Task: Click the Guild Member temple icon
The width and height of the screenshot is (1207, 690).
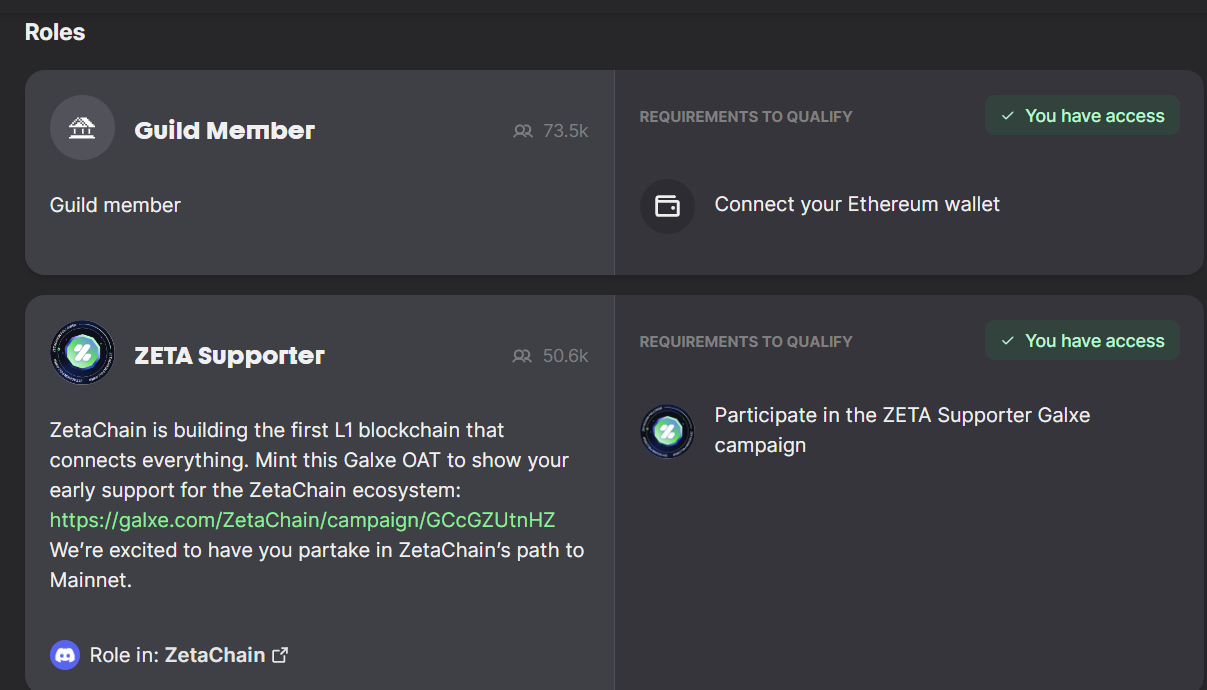Action: point(82,128)
